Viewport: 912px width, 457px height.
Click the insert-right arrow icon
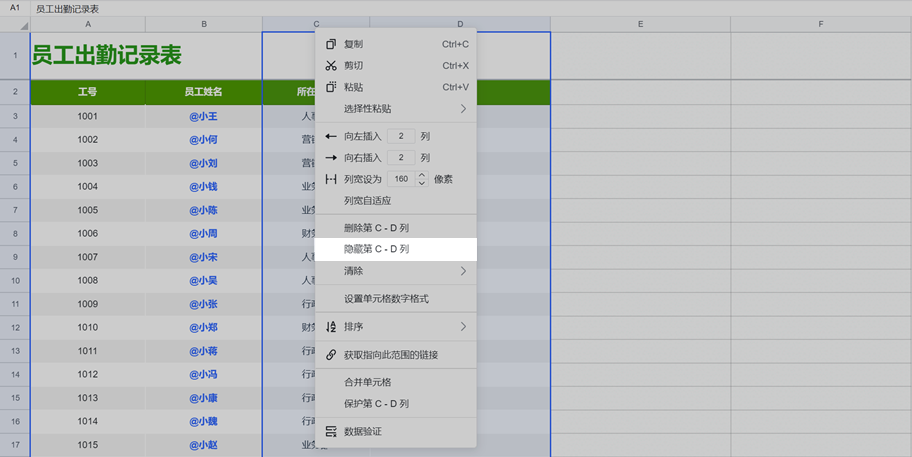331,158
